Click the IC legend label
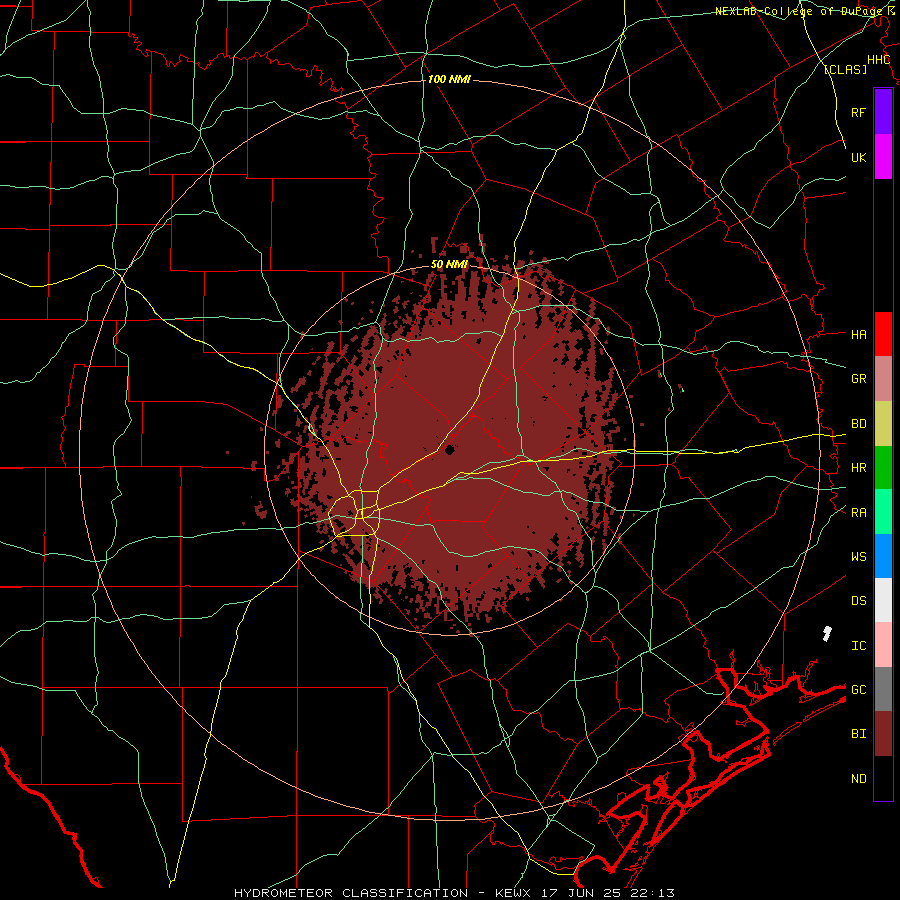Screen dimensions: 900x900 [858, 645]
